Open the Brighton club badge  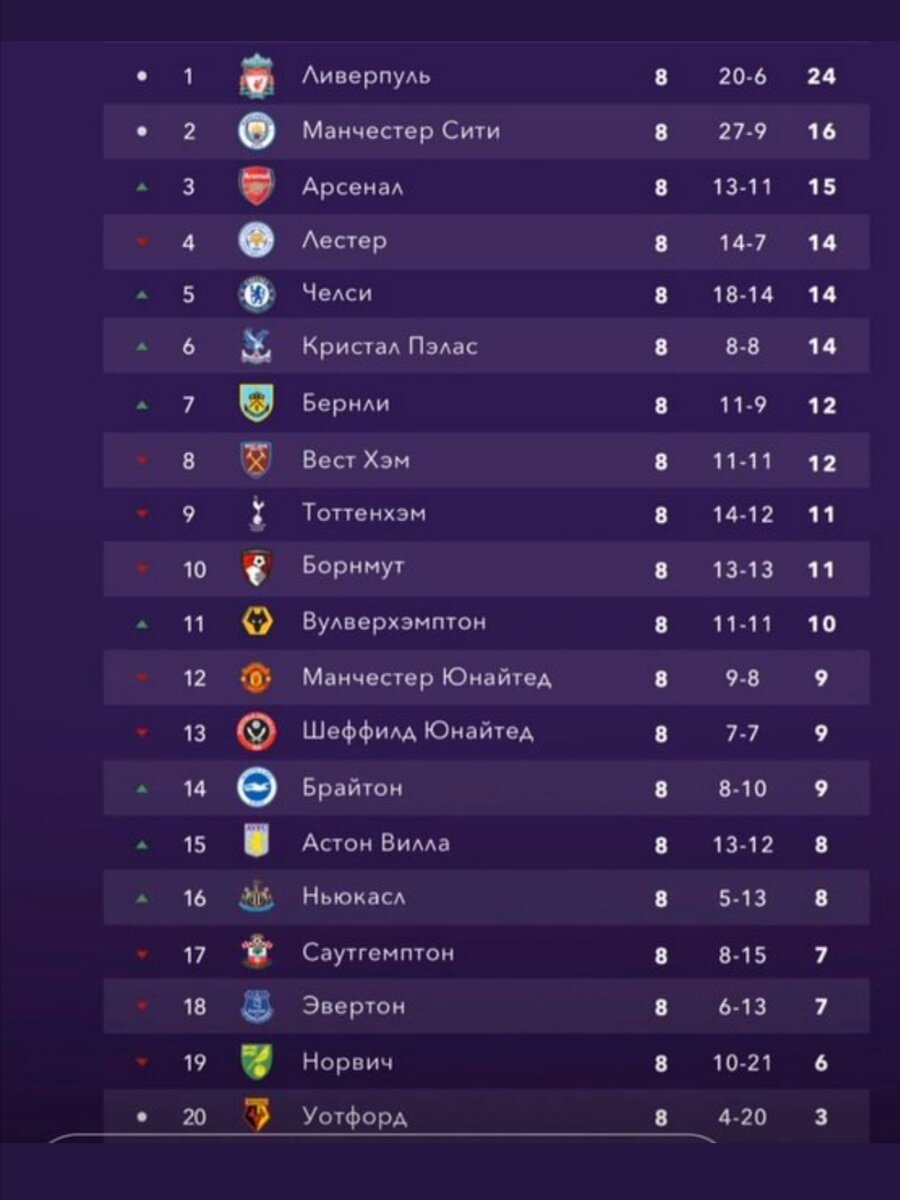[257, 788]
